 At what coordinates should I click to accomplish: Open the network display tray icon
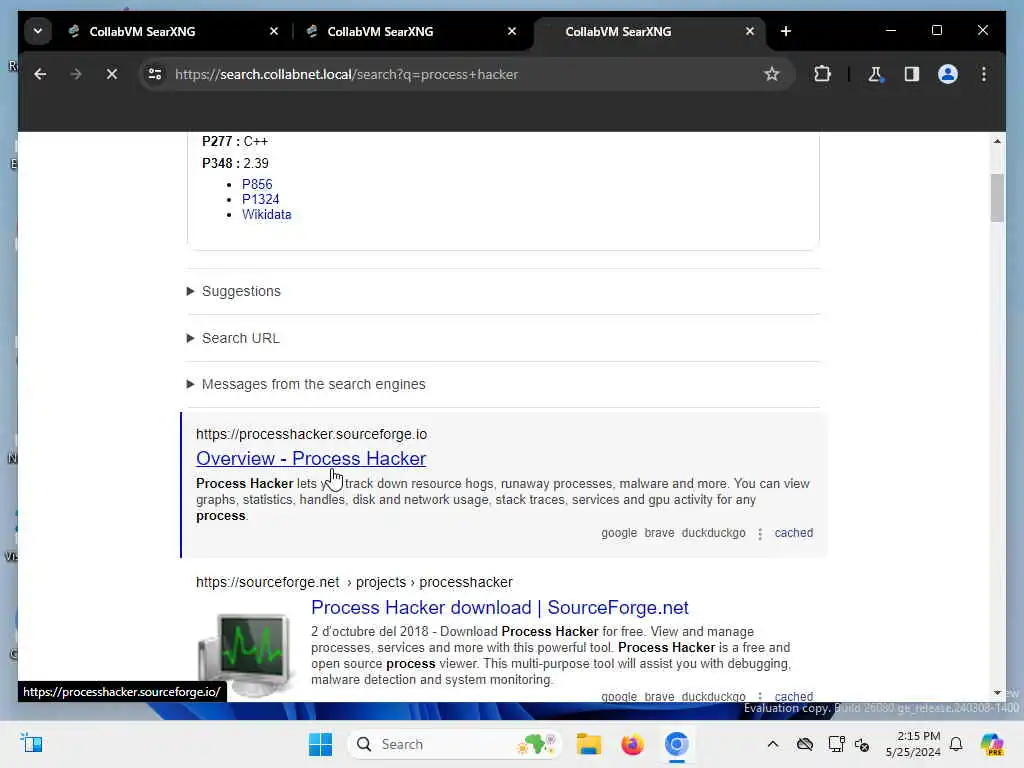click(x=835, y=744)
